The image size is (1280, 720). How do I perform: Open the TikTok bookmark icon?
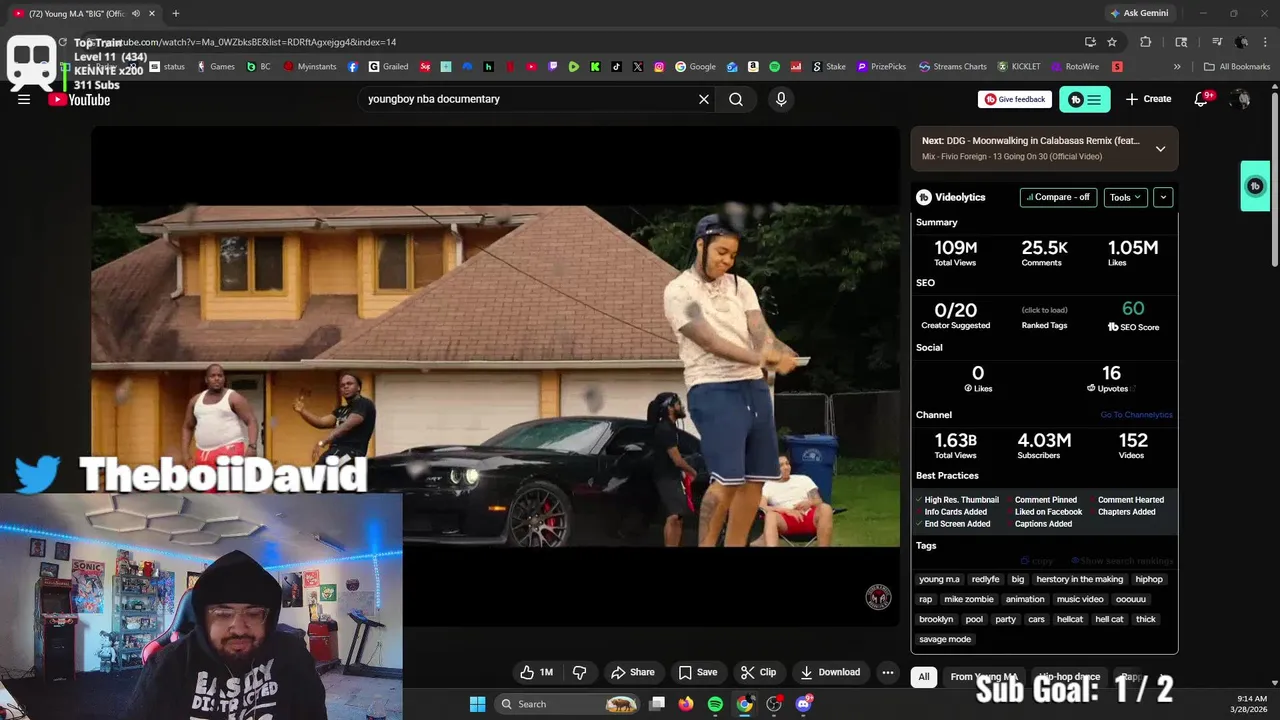(x=616, y=67)
